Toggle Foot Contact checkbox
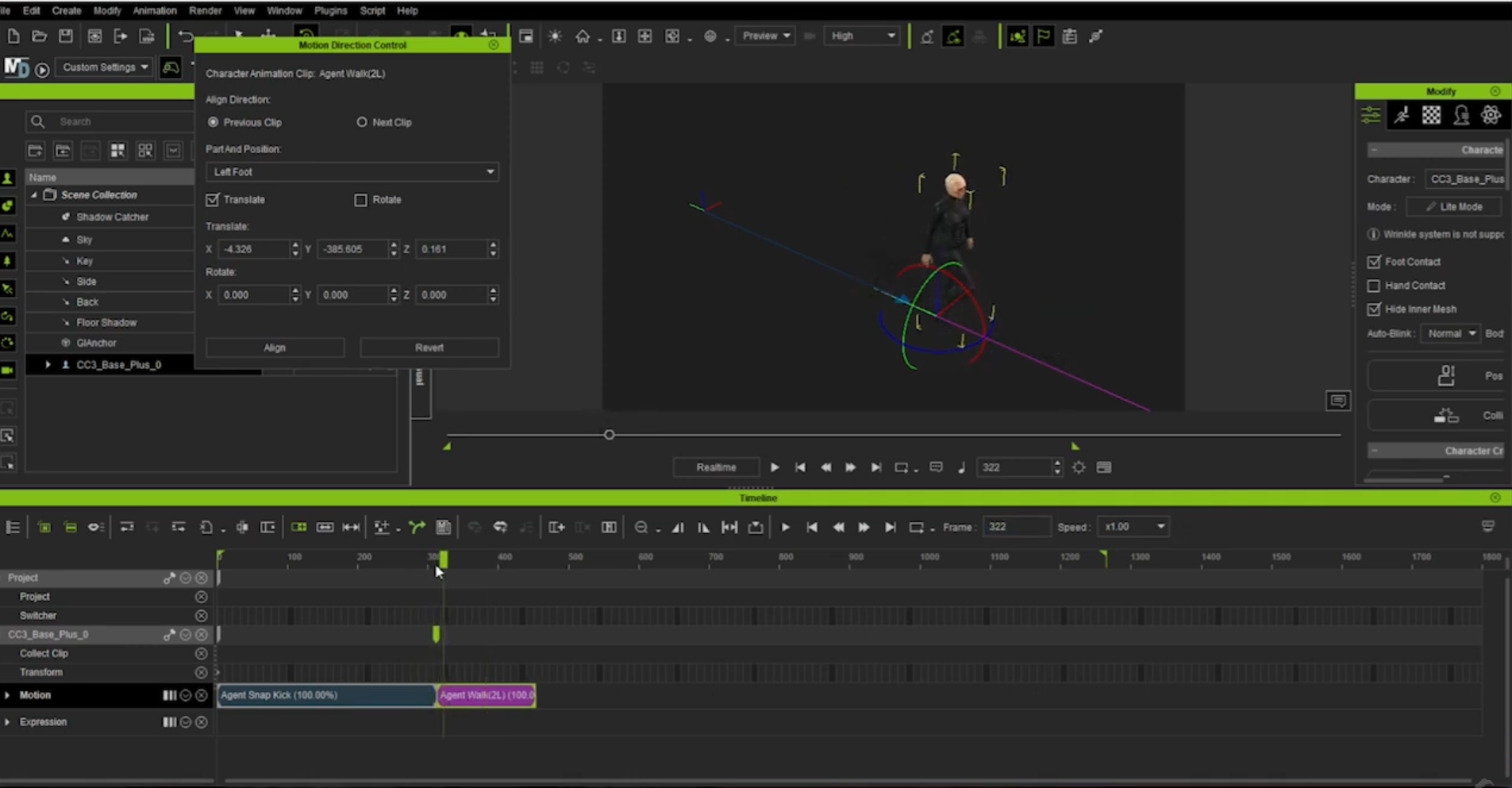 tap(1374, 262)
